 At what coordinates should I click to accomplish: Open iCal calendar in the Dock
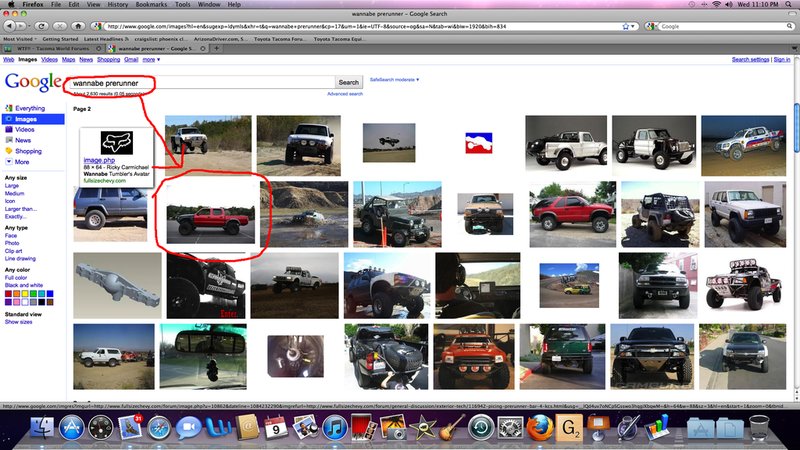(276, 427)
